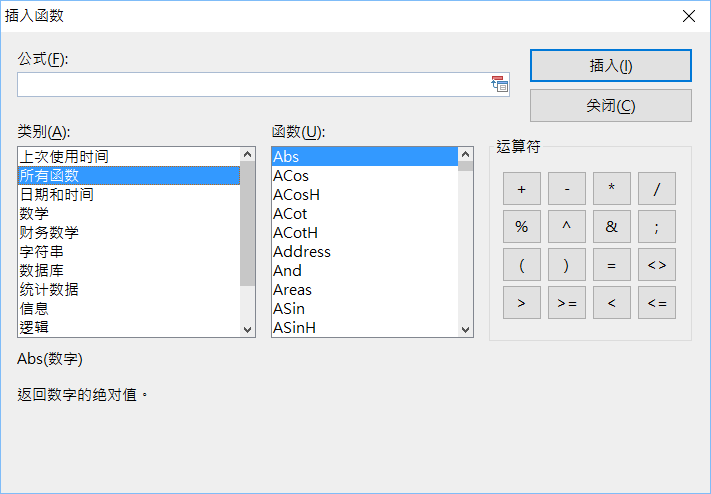Insert the minus operator
Screen dimensions: 711x494
click(x=566, y=189)
